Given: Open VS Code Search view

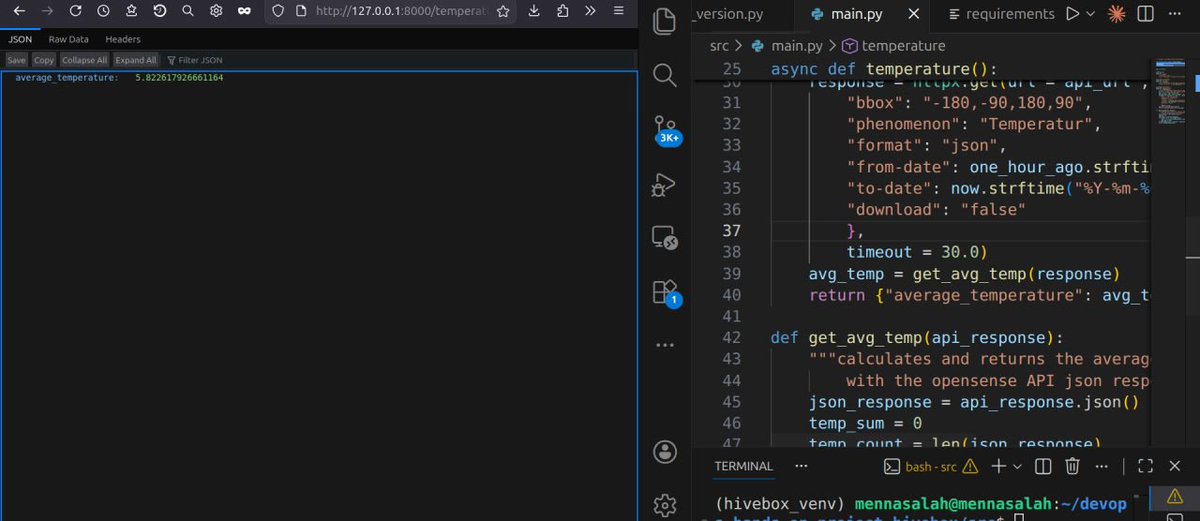Looking at the screenshot, I should point(664,75).
